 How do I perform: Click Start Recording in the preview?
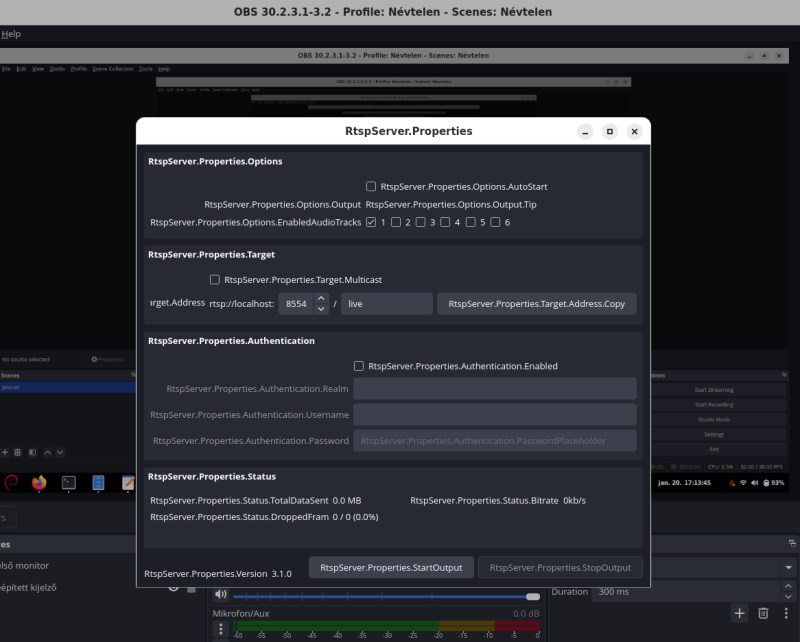[714, 405]
